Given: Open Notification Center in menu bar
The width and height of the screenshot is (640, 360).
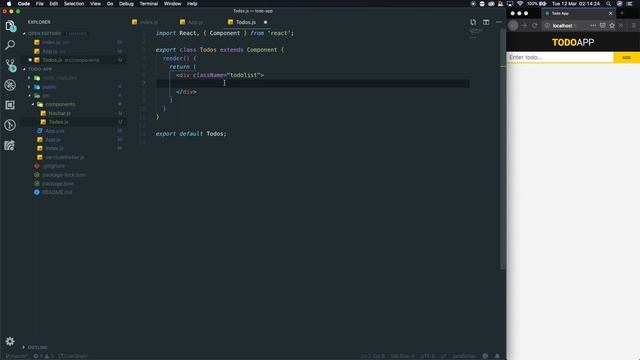Looking at the screenshot, I should [x=629, y=4].
